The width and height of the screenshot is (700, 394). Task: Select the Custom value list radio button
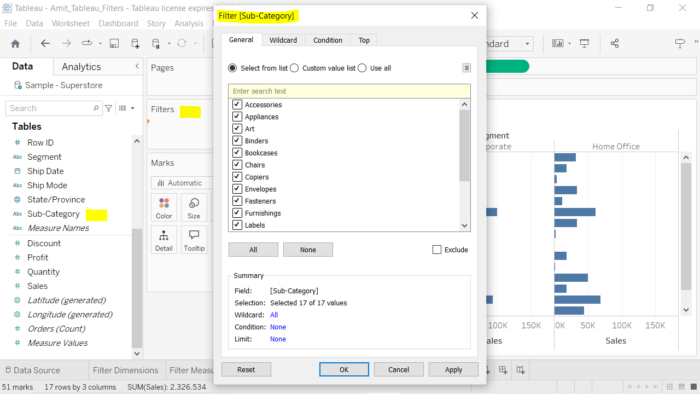coord(294,68)
